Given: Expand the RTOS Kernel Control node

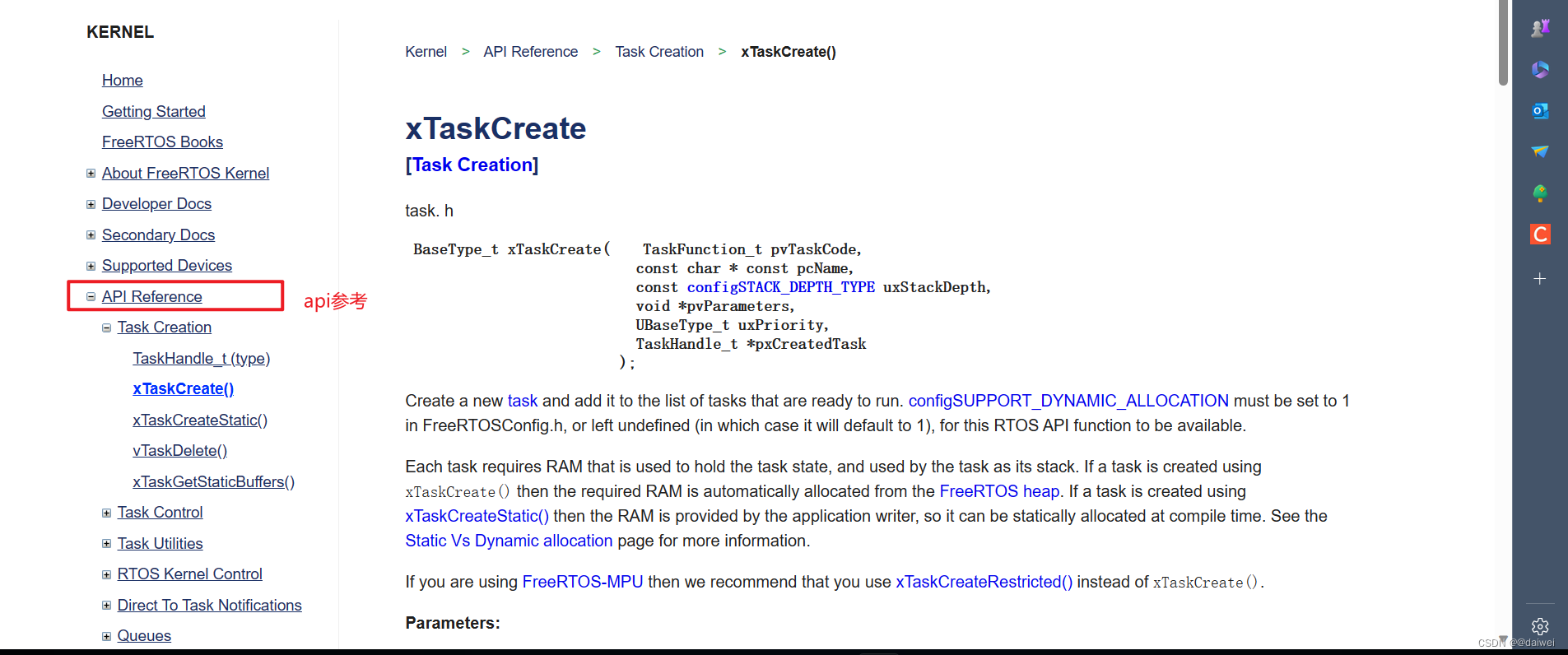Looking at the screenshot, I should point(106,574).
